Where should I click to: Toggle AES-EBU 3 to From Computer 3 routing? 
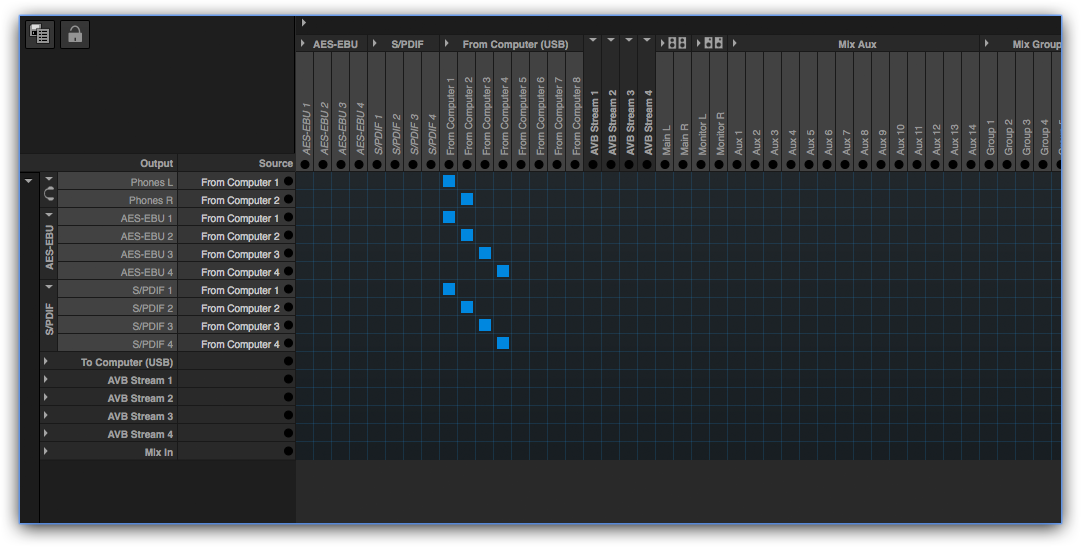(485, 253)
